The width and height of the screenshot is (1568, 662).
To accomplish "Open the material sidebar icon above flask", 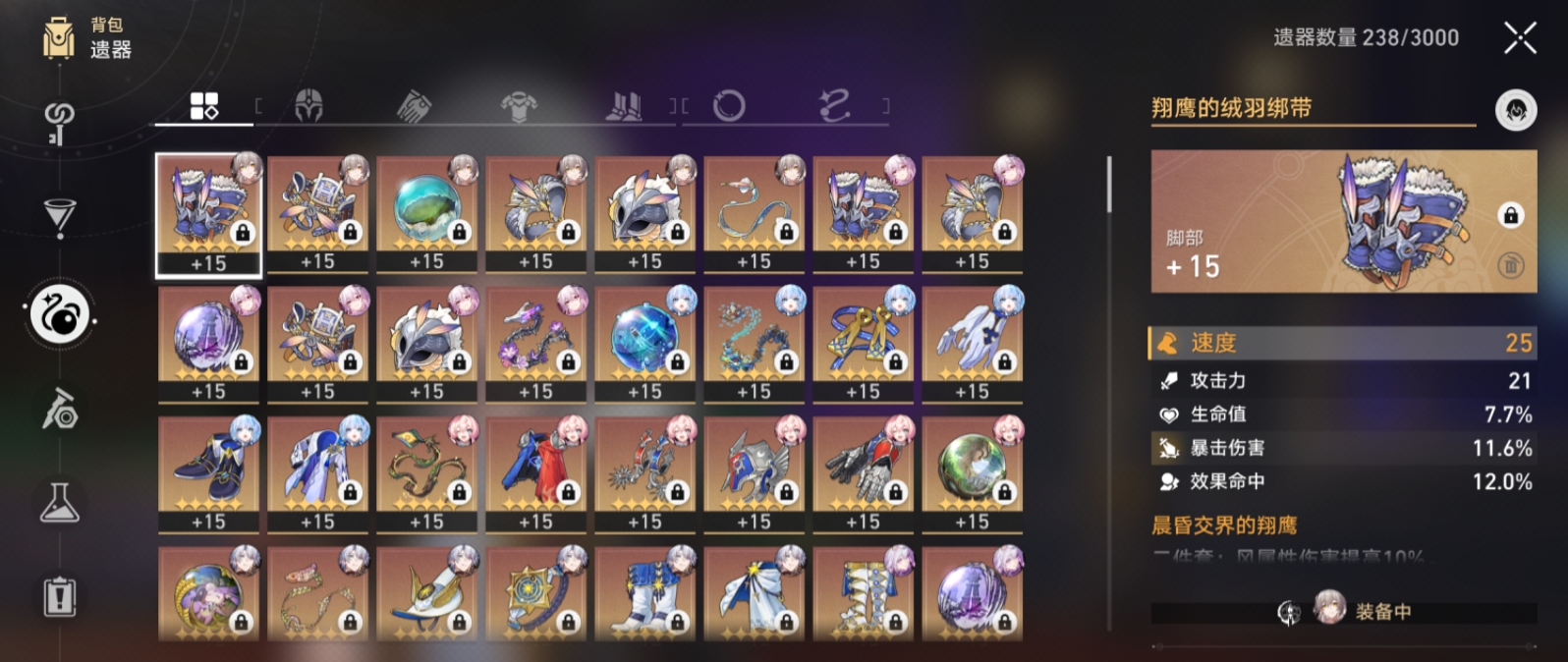I will [x=59, y=408].
